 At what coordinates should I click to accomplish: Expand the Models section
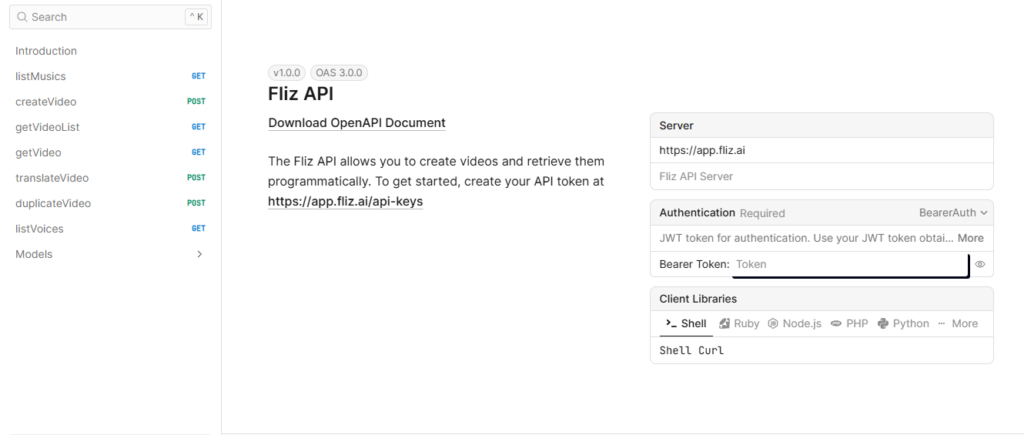(x=34, y=255)
